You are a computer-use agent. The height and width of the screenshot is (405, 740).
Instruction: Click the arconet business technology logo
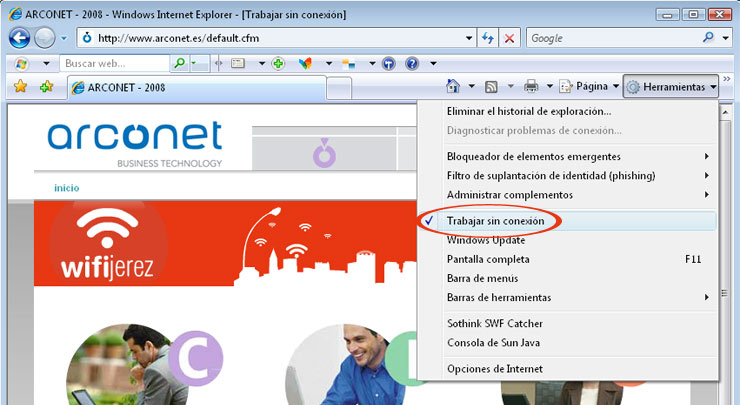[135, 144]
